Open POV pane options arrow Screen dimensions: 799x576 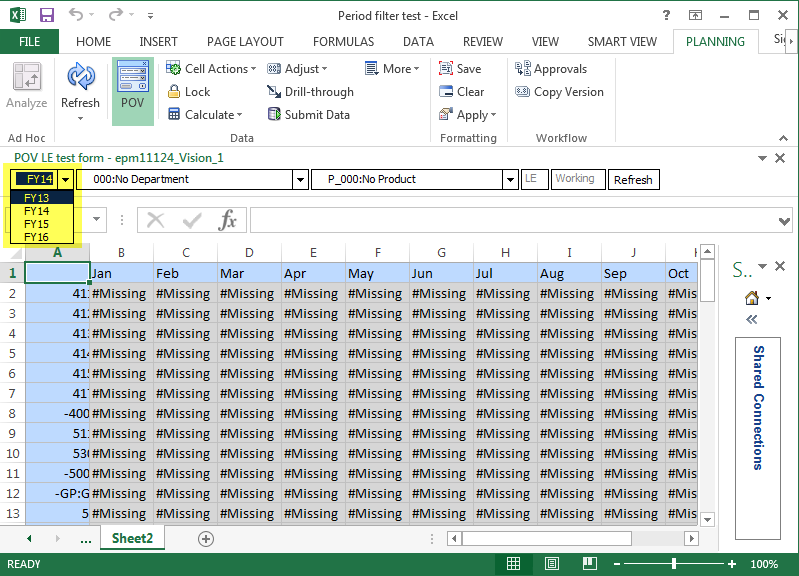coord(762,159)
